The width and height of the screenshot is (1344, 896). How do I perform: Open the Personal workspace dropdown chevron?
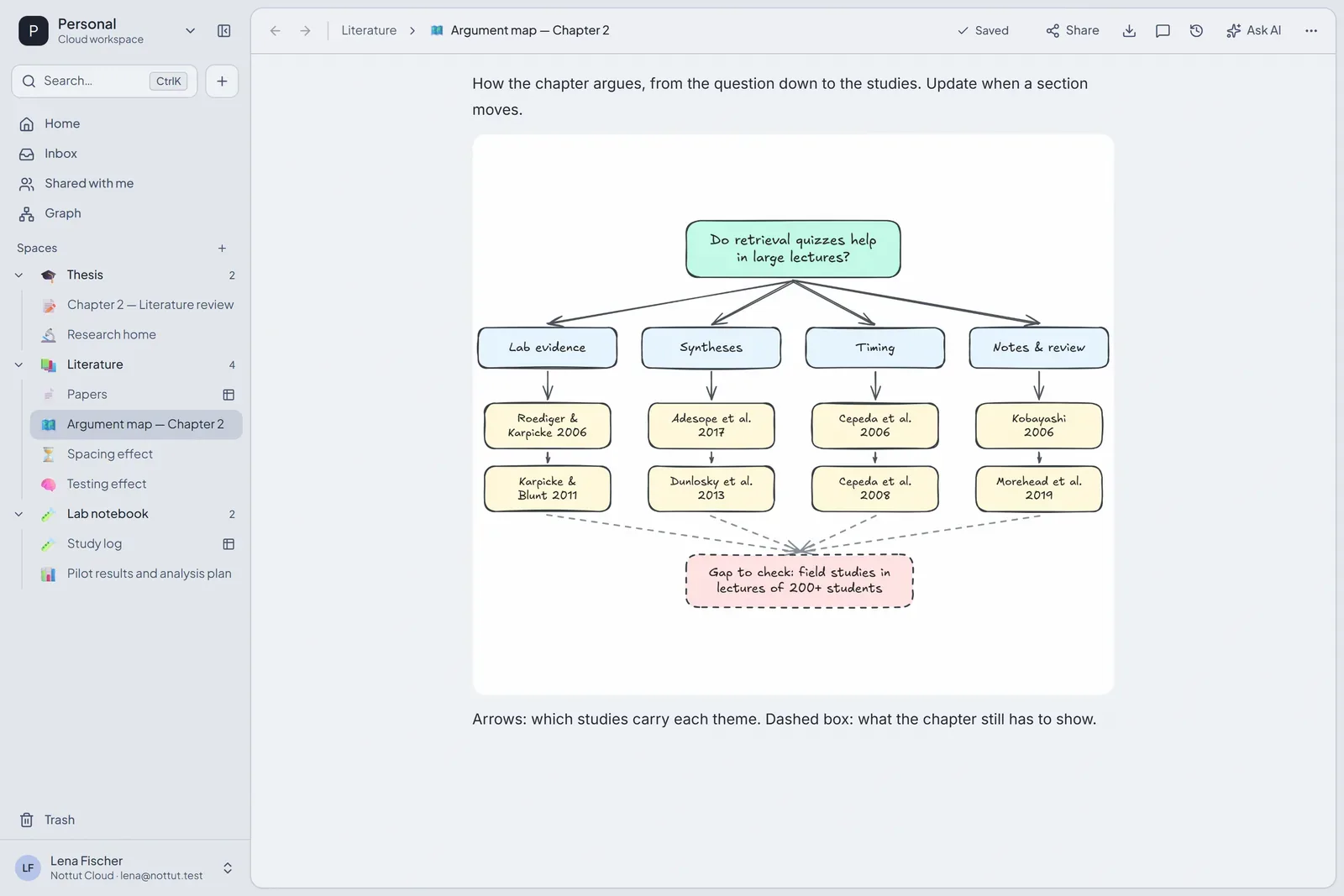pos(191,31)
